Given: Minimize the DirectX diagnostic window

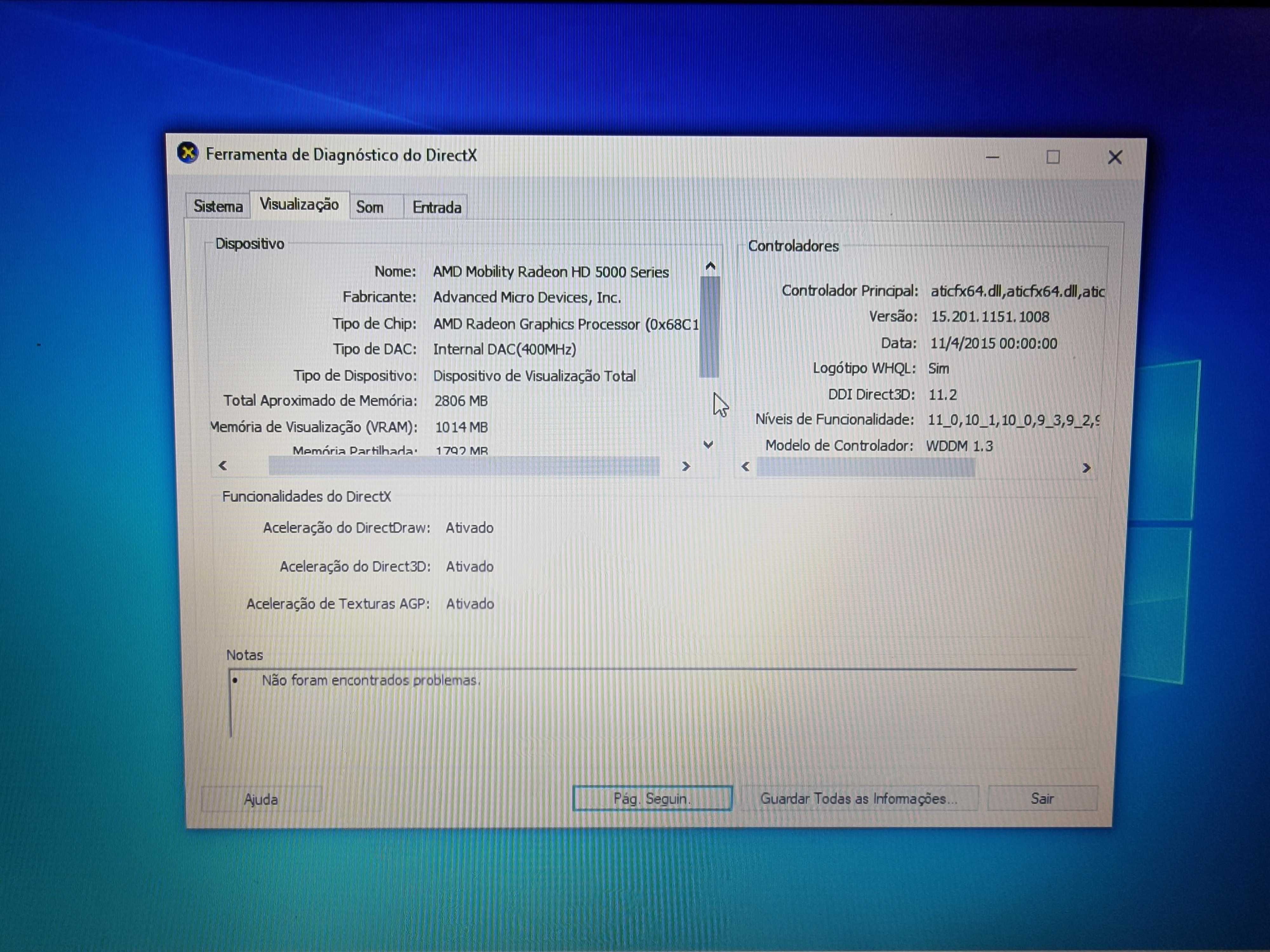Looking at the screenshot, I should pyautogui.click(x=993, y=157).
